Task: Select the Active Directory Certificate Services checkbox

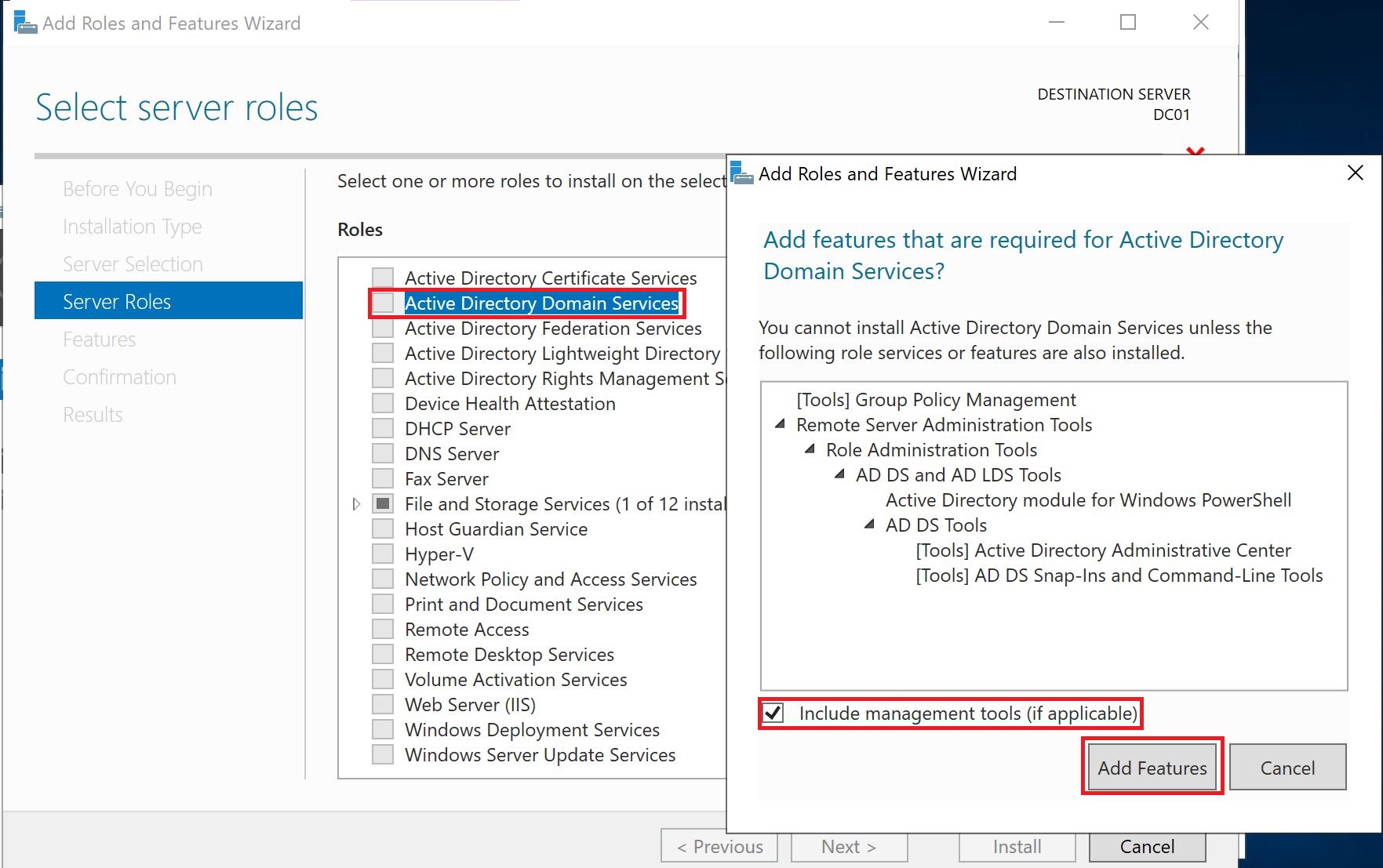Action: click(x=382, y=277)
